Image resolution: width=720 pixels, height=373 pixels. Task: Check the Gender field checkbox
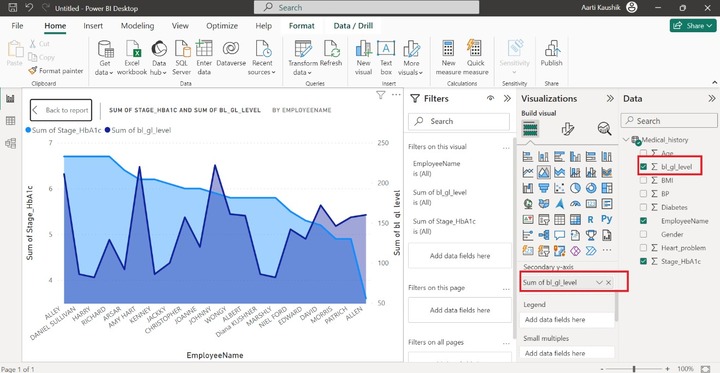643,234
